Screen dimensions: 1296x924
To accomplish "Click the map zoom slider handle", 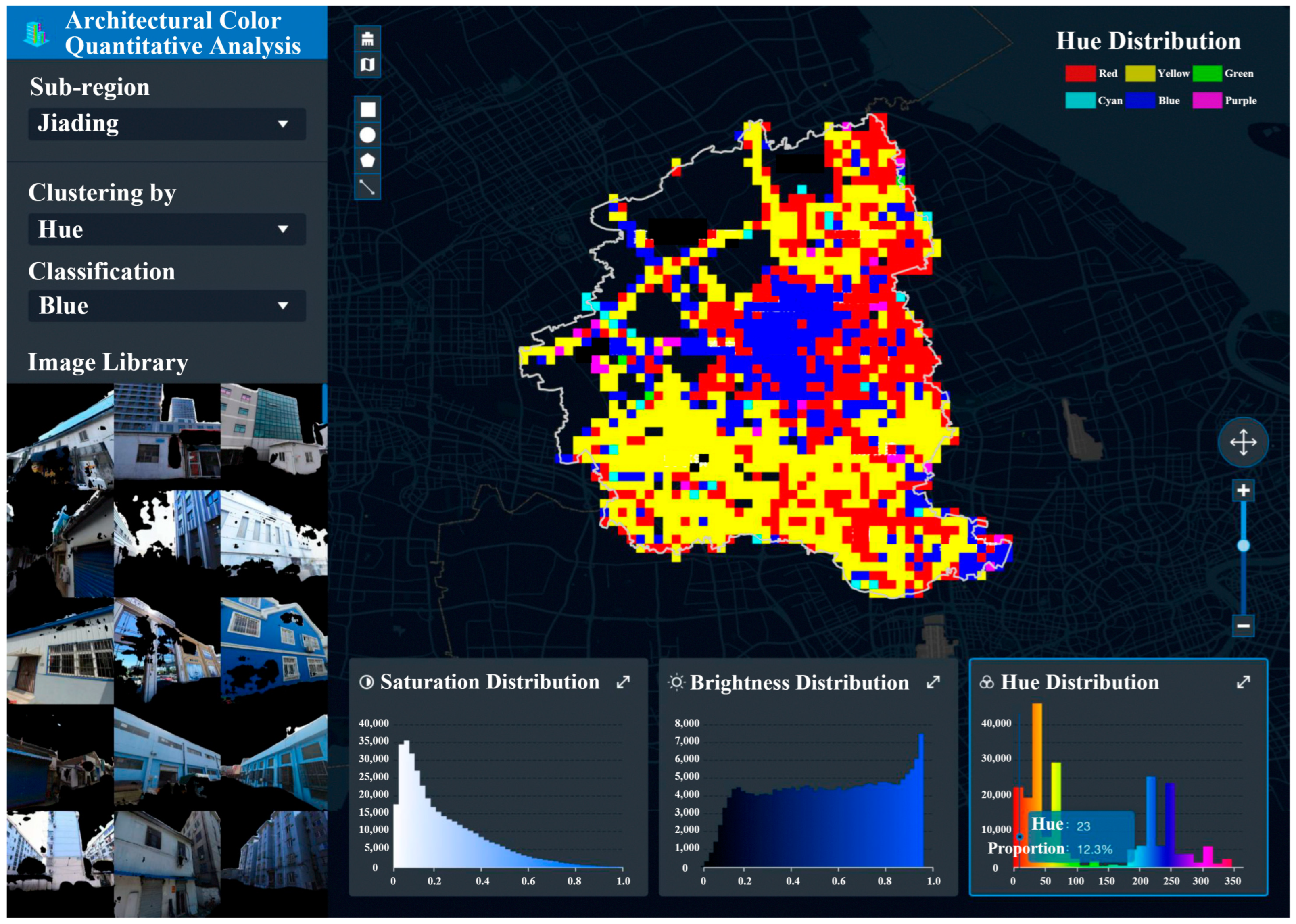I will click(1243, 546).
